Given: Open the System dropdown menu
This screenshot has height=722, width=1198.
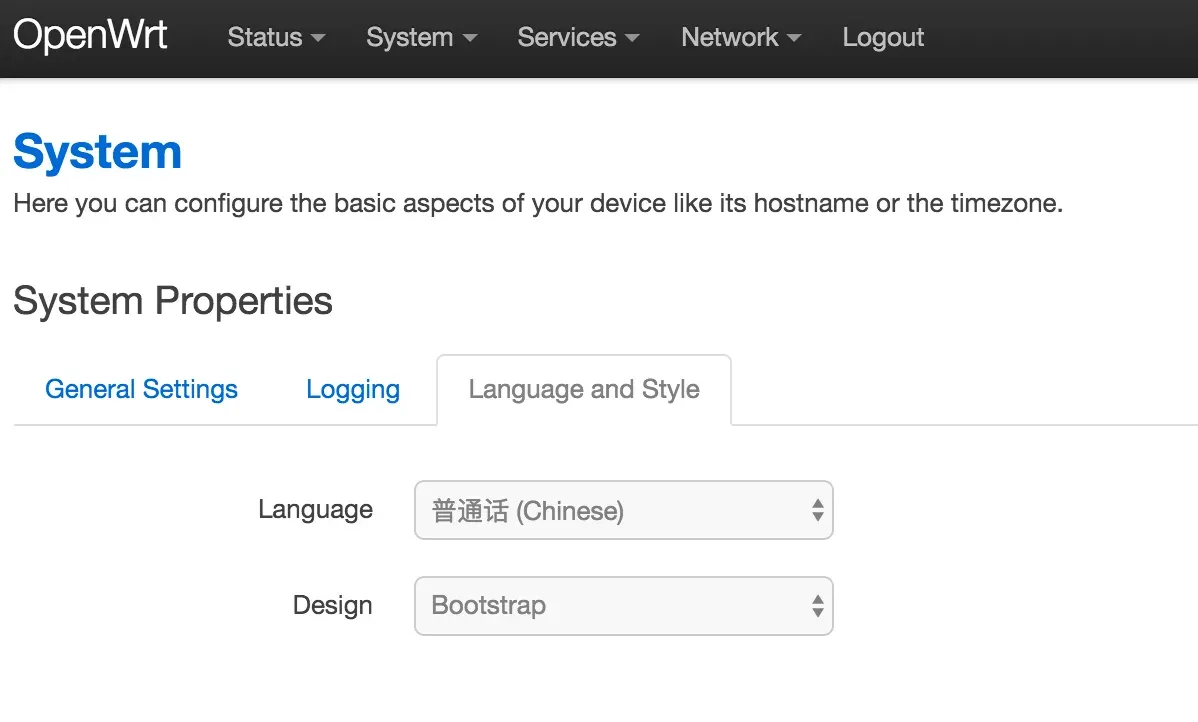Looking at the screenshot, I should (421, 37).
